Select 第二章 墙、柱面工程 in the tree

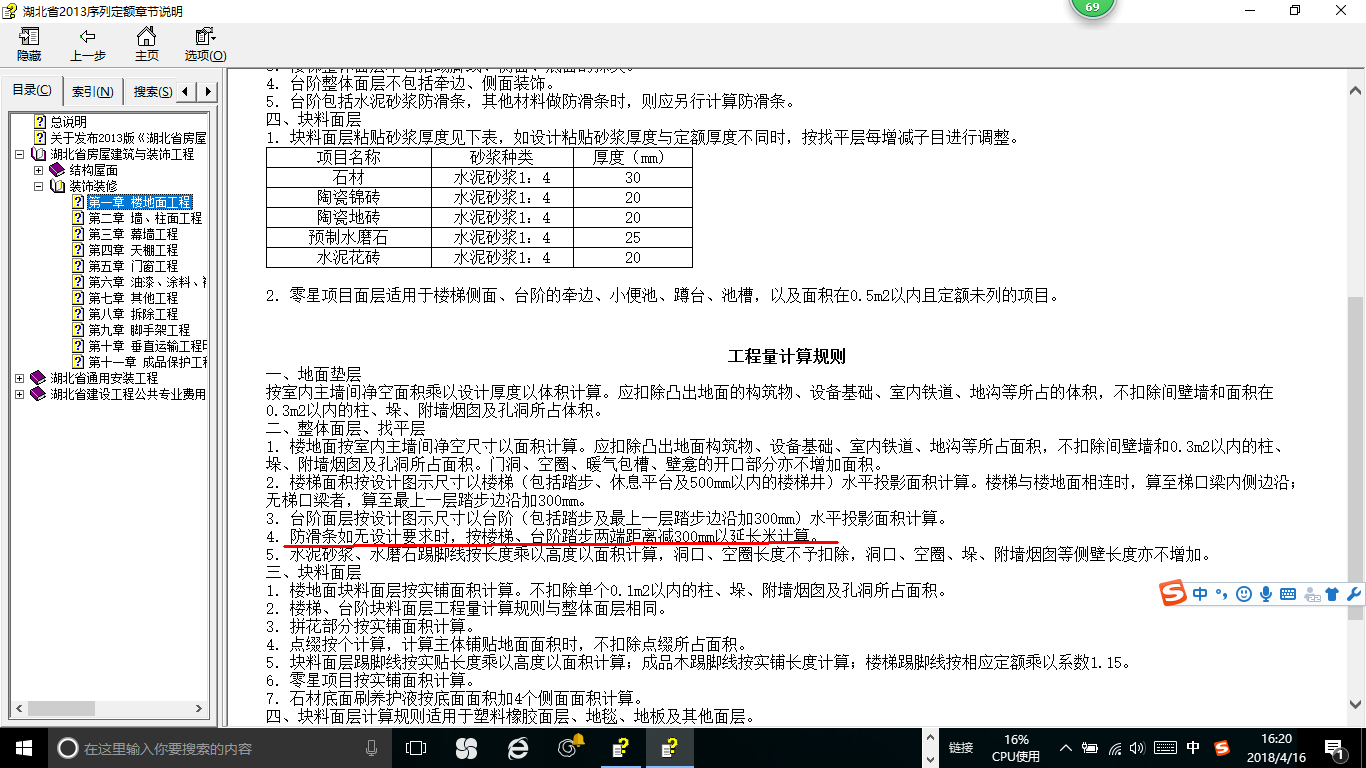click(145, 218)
